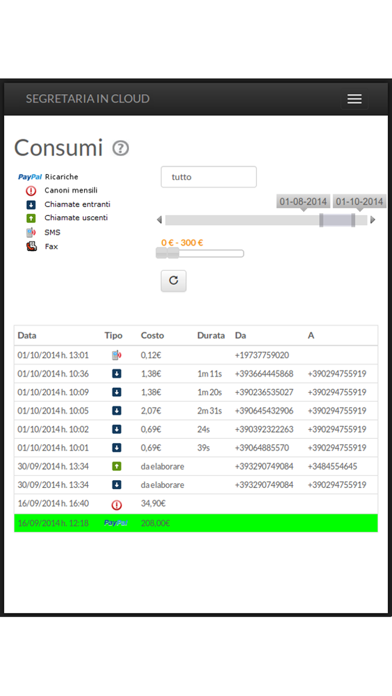This screenshot has height=696, width=392.
Task: Click the SEGRETARIA IN CLOUD brand link
Action: pyautogui.click(x=87, y=99)
